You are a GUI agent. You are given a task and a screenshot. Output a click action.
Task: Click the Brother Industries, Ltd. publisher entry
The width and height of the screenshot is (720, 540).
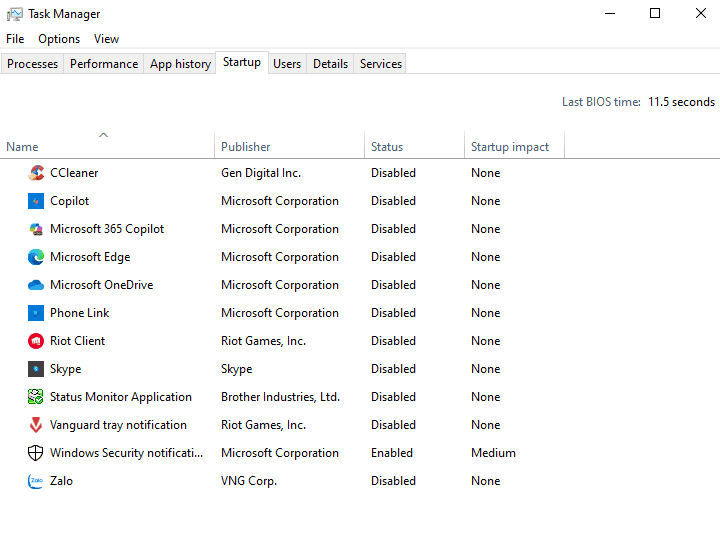pyautogui.click(x=280, y=397)
